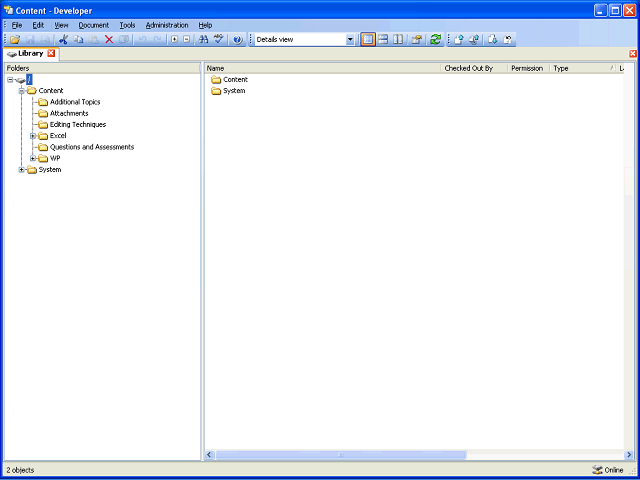
Task: Select the Library tab
Action: (x=31, y=53)
